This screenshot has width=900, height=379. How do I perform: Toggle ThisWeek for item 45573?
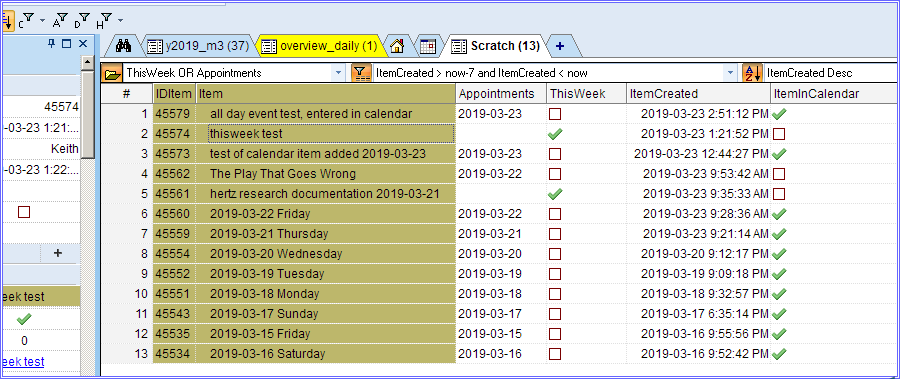(x=555, y=154)
